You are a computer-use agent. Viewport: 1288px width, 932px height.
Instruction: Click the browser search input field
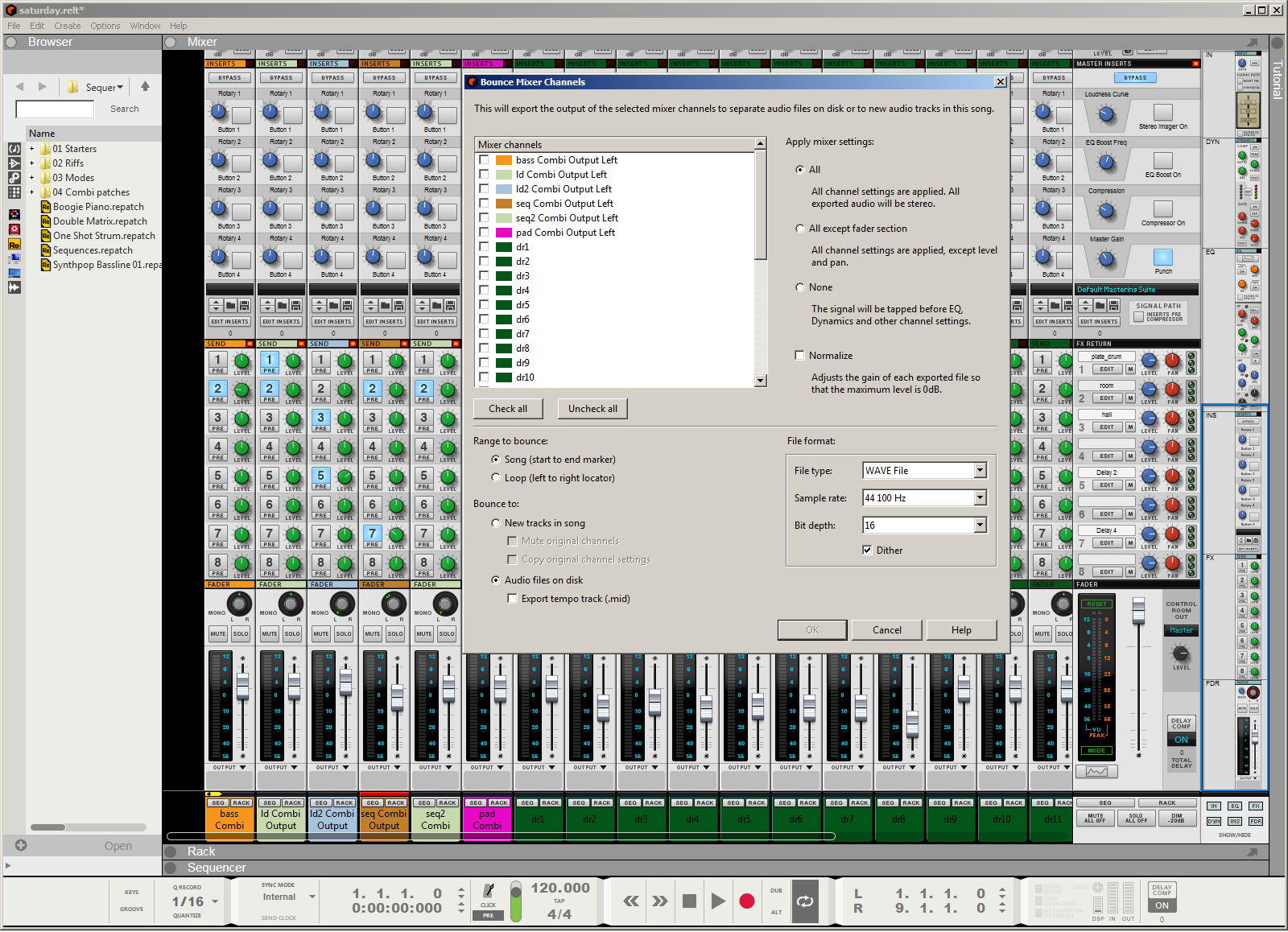(x=55, y=109)
